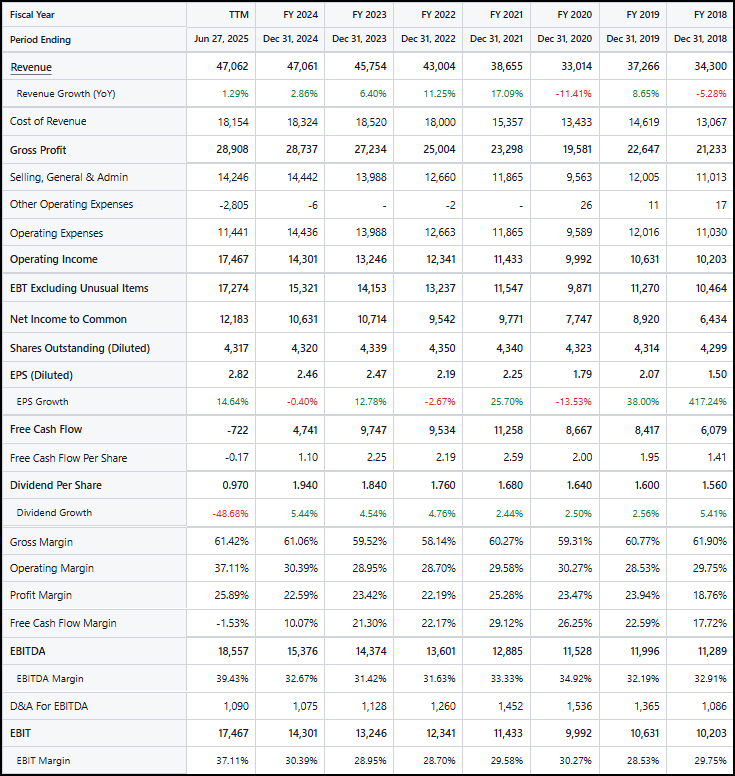Click the EBT Excluding Unusual Items label
The image size is (735, 776).
click(79, 288)
